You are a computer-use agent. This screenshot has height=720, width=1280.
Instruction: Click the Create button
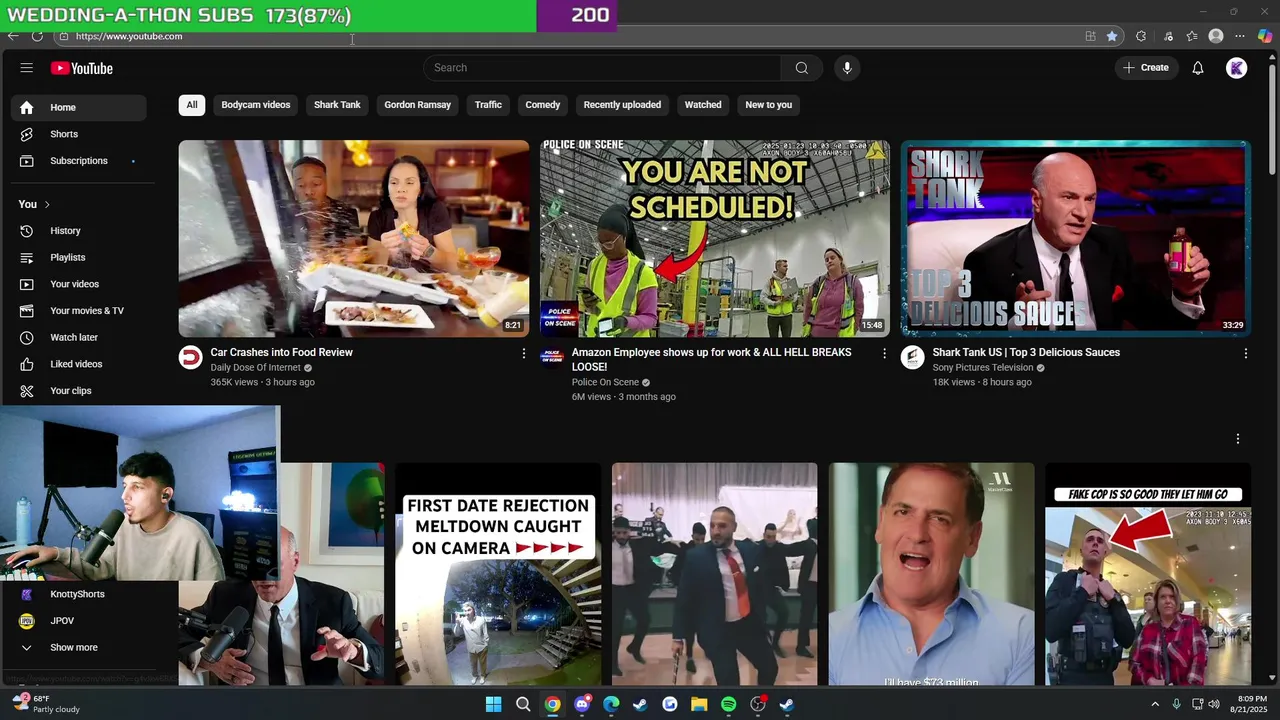1146,68
